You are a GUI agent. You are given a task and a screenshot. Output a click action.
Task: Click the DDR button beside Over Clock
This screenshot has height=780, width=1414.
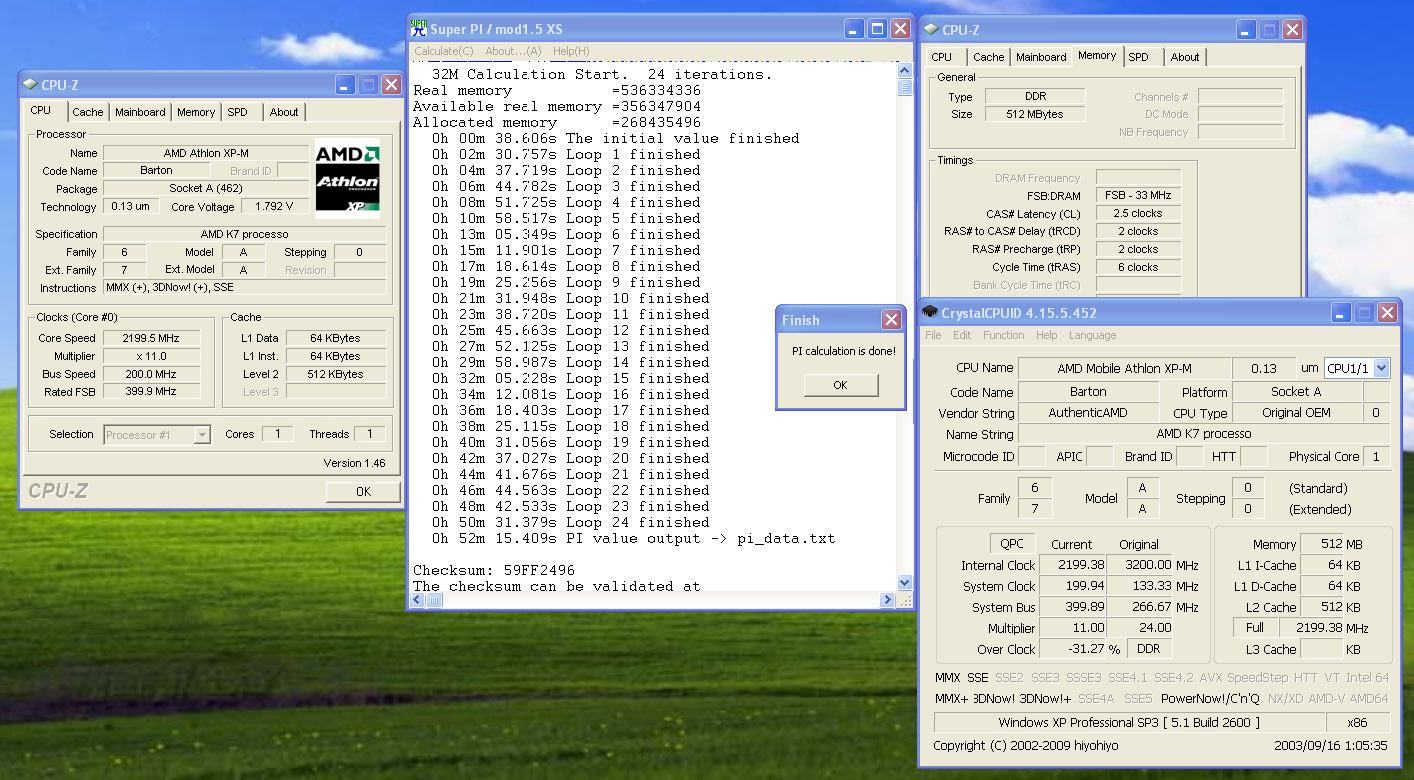pos(1148,649)
